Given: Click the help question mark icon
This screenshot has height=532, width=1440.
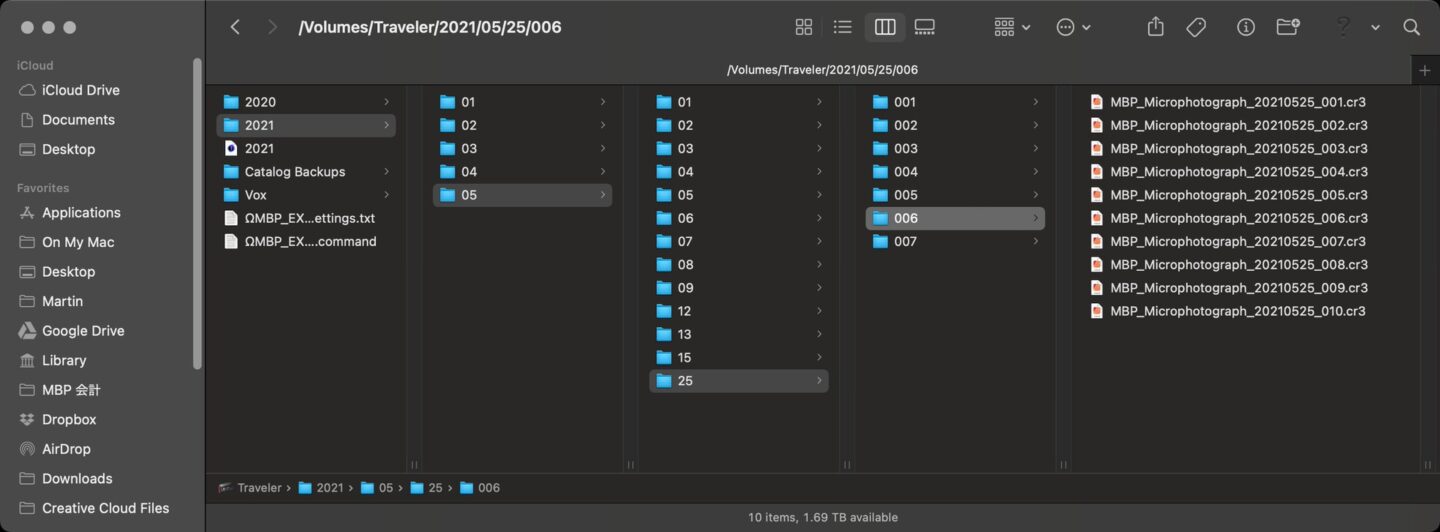Looking at the screenshot, I should point(1343,27).
